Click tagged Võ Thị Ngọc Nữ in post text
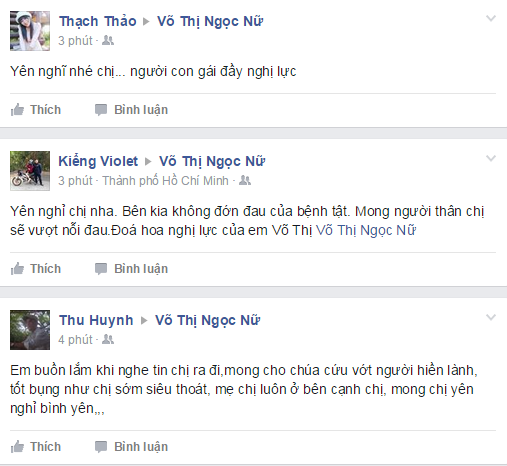This screenshot has width=507, height=466. [366, 230]
